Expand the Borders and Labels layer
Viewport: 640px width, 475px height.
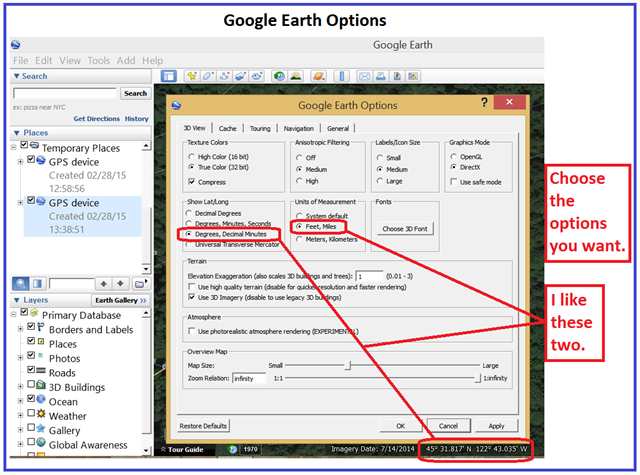point(20,329)
